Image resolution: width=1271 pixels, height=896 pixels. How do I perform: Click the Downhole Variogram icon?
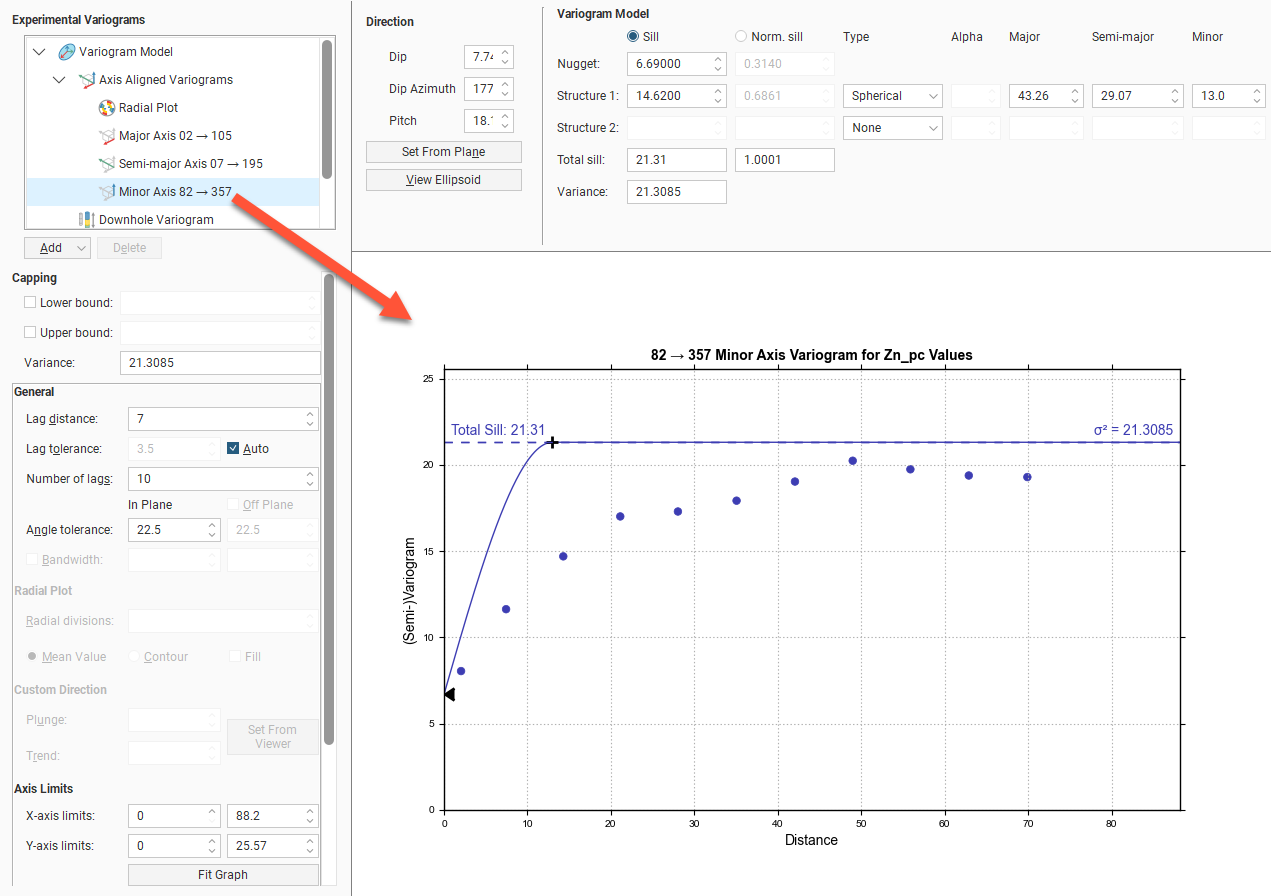[87, 220]
